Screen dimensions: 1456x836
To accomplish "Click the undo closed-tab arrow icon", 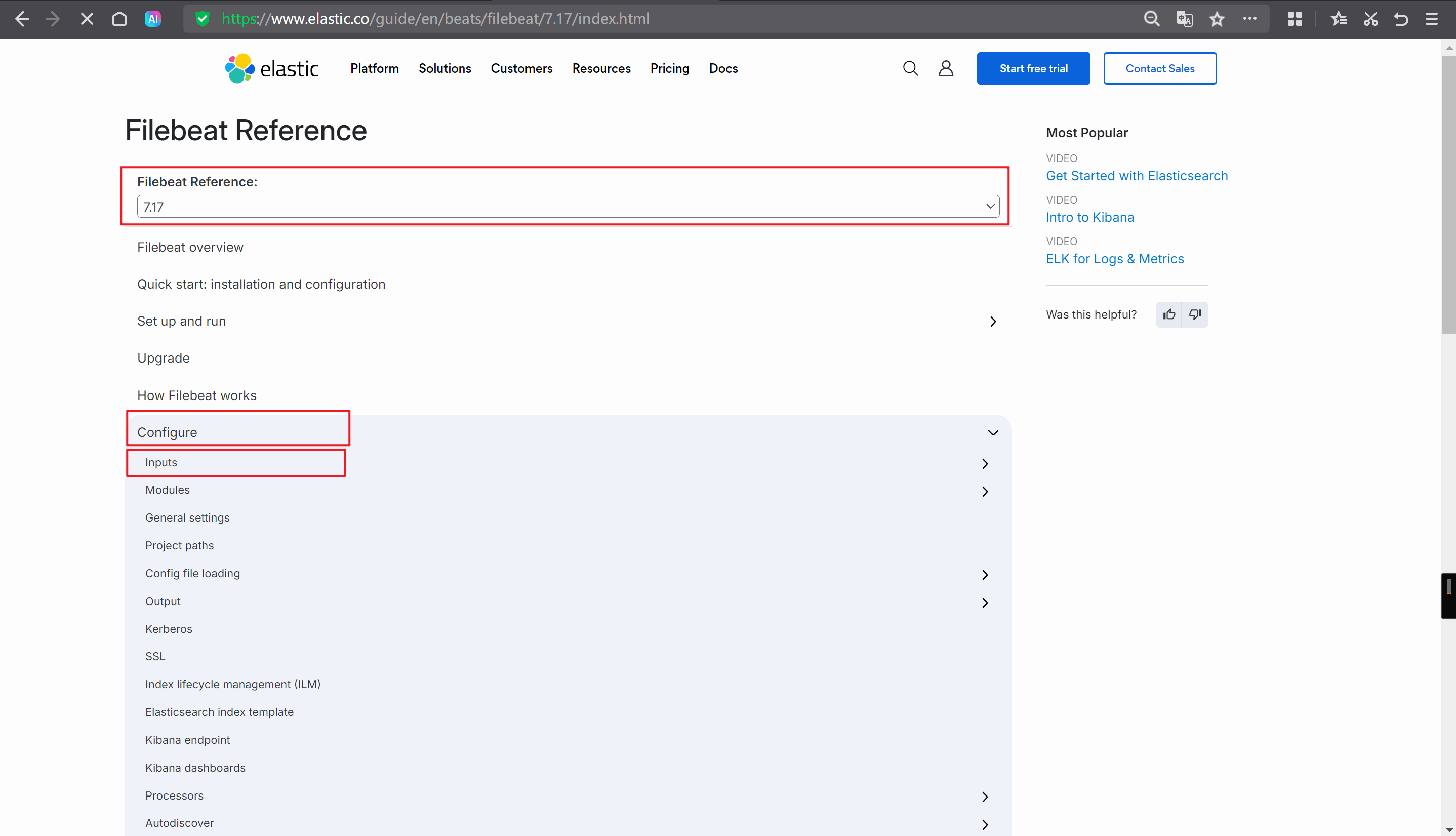I will (x=1401, y=19).
